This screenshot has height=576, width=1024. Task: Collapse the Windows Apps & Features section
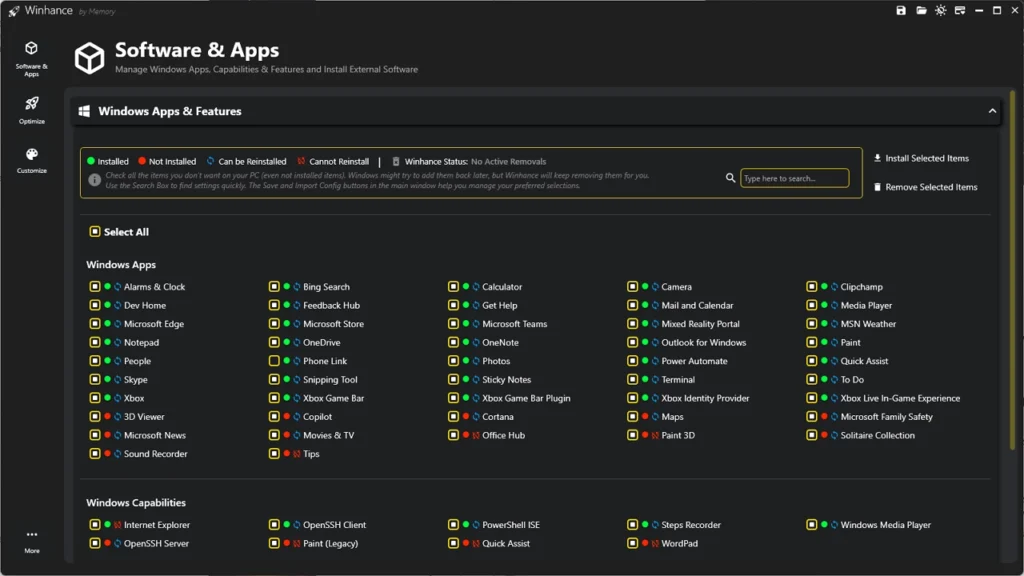pos(992,111)
